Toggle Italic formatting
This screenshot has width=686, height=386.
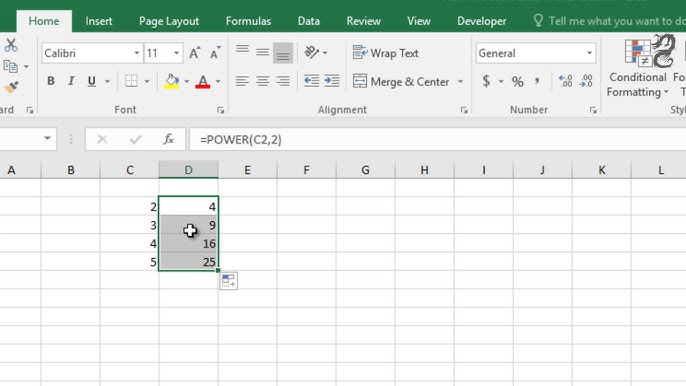coord(71,81)
